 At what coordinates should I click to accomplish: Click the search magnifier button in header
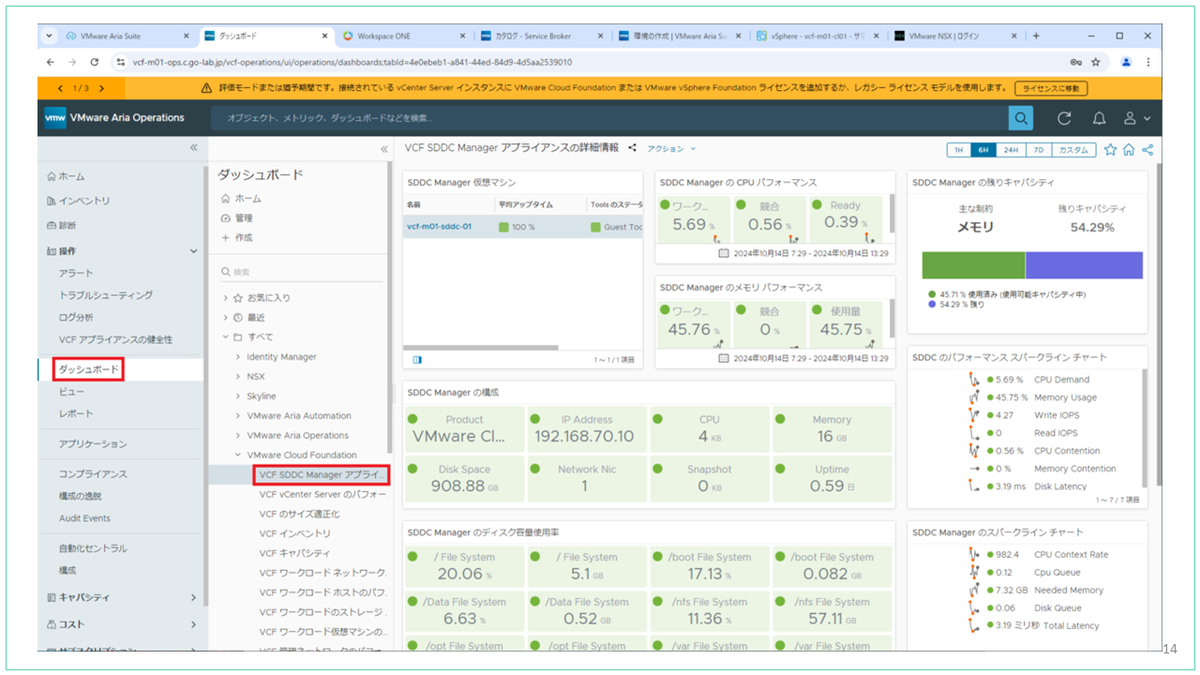(1020, 117)
